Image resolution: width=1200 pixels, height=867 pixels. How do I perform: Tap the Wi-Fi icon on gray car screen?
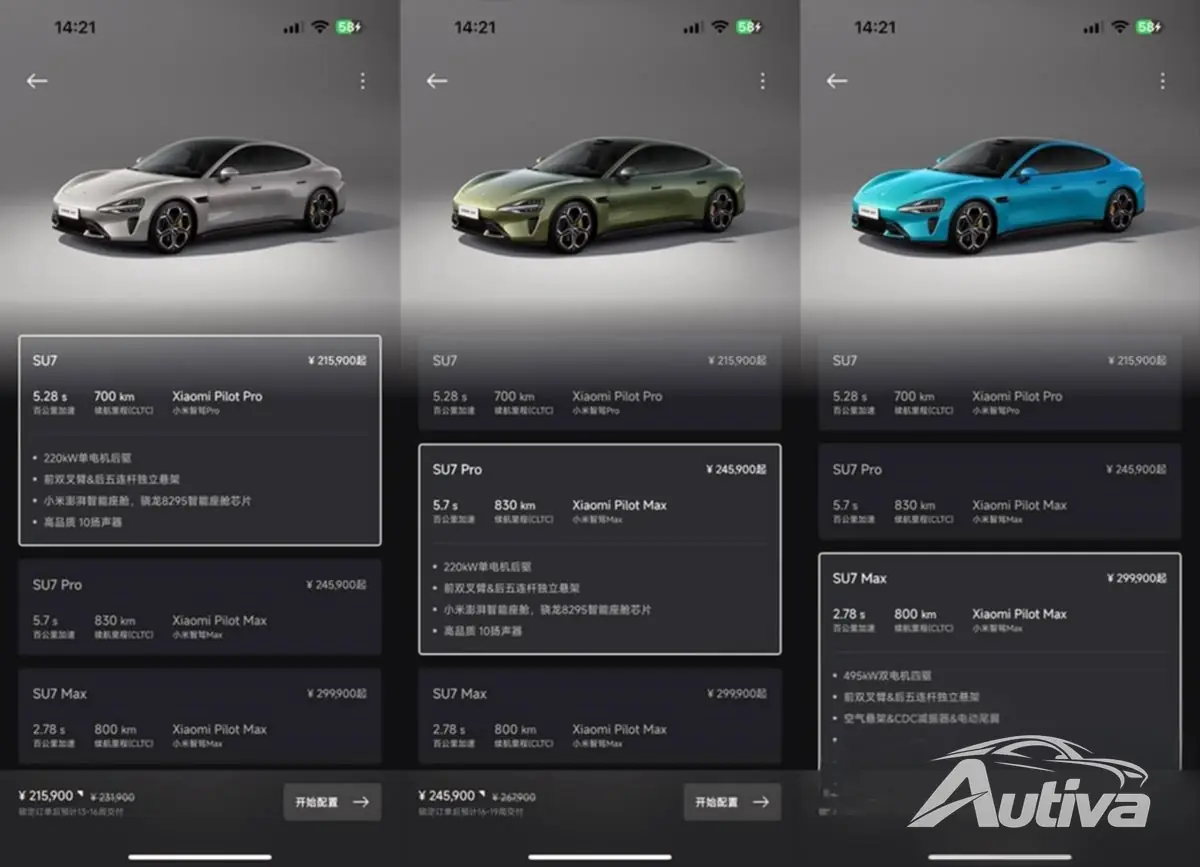(320, 27)
